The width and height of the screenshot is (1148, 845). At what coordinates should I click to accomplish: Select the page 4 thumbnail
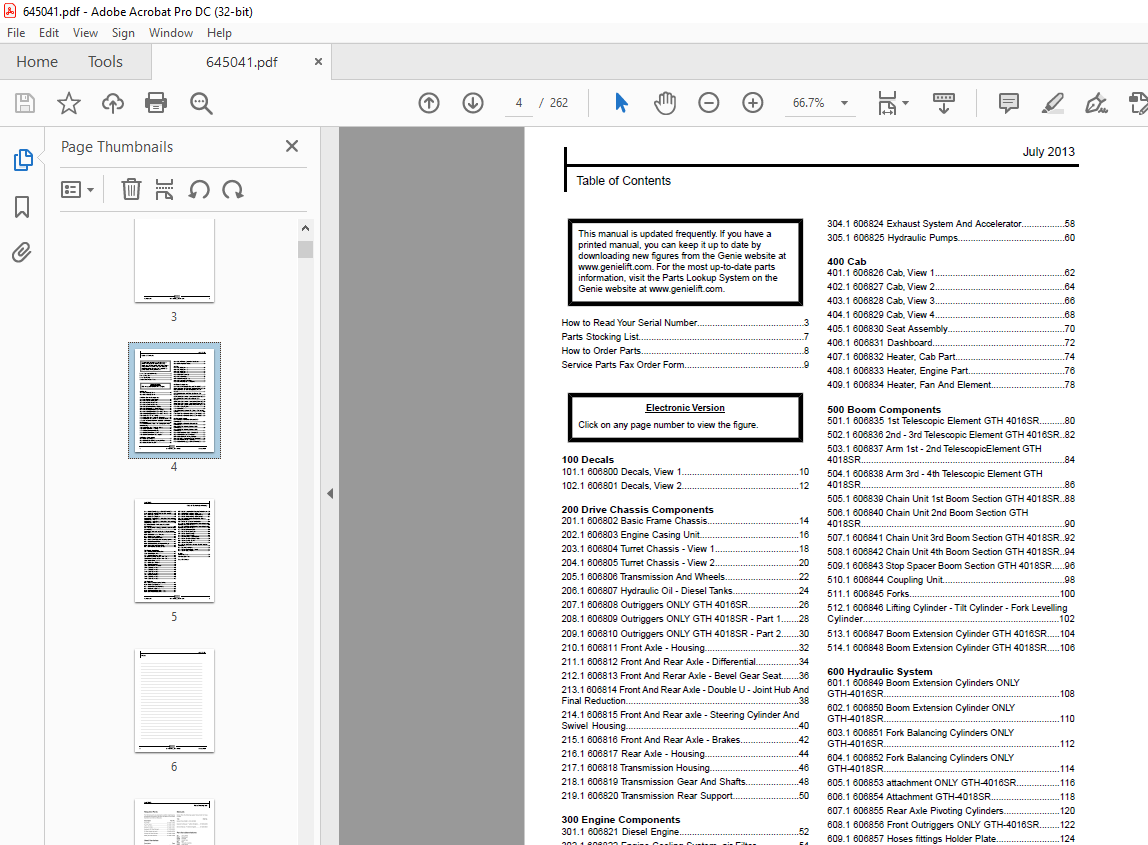[174, 401]
